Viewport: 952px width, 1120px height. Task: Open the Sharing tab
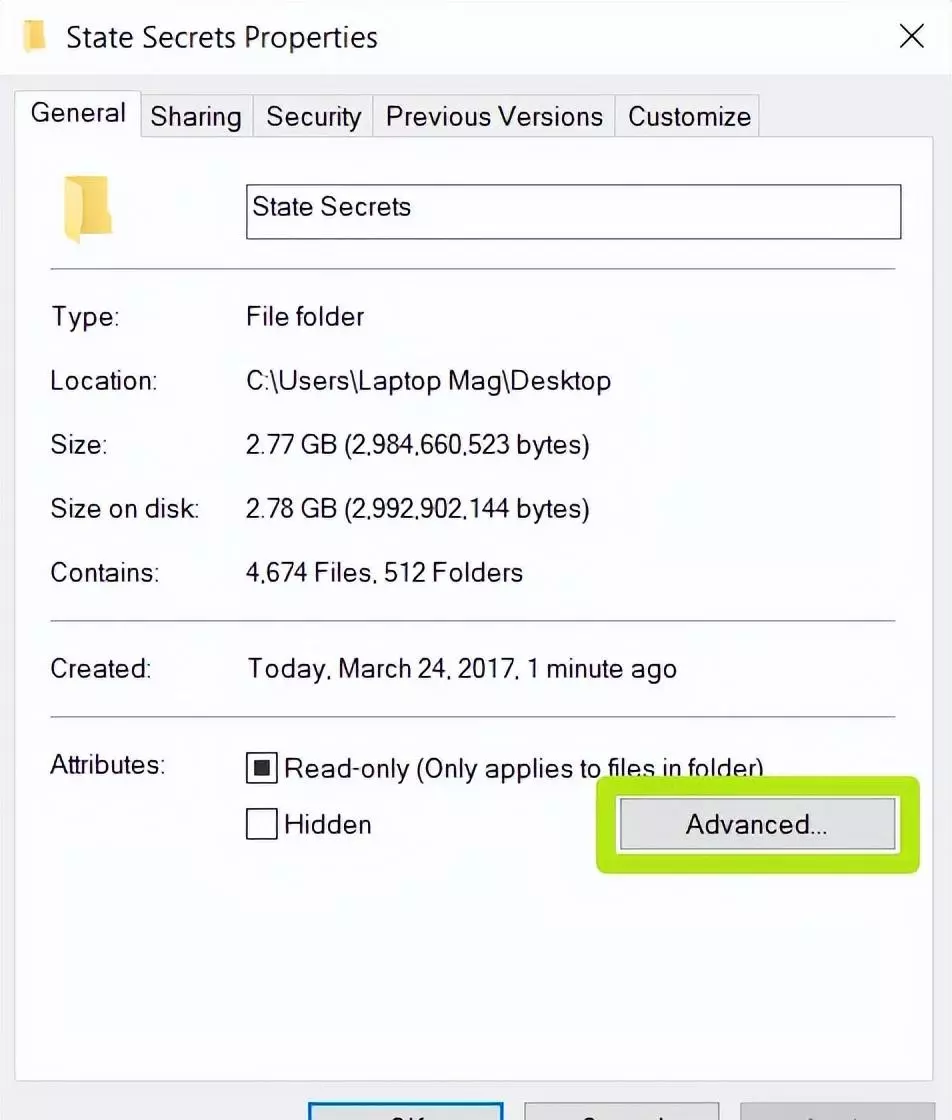point(196,116)
